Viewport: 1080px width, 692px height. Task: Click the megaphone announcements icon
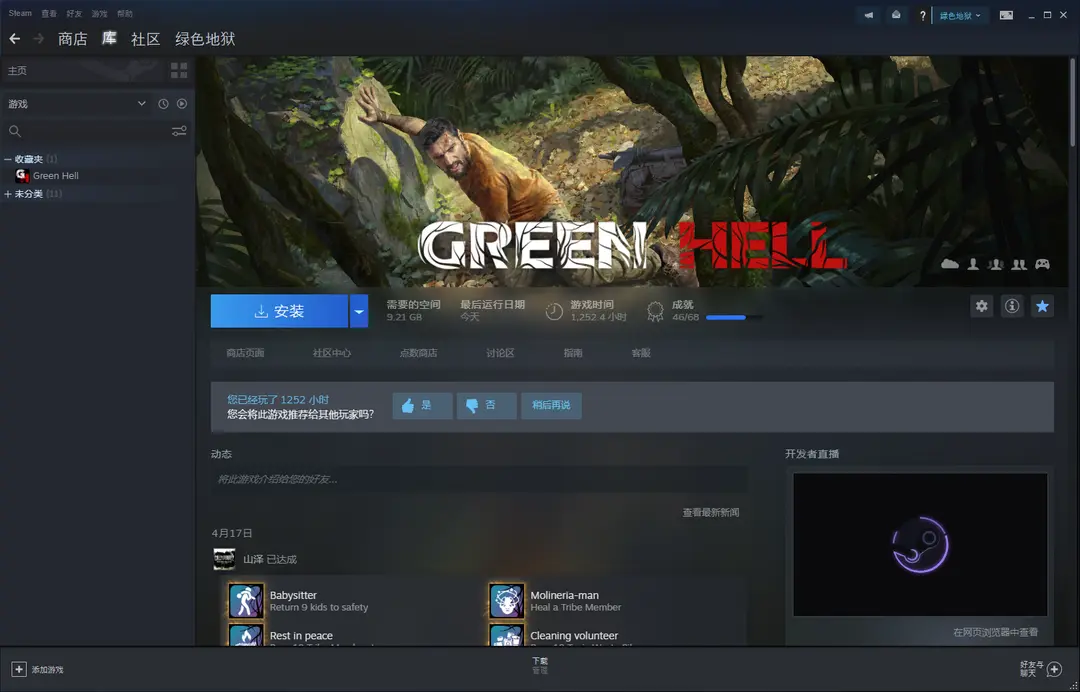tap(869, 15)
